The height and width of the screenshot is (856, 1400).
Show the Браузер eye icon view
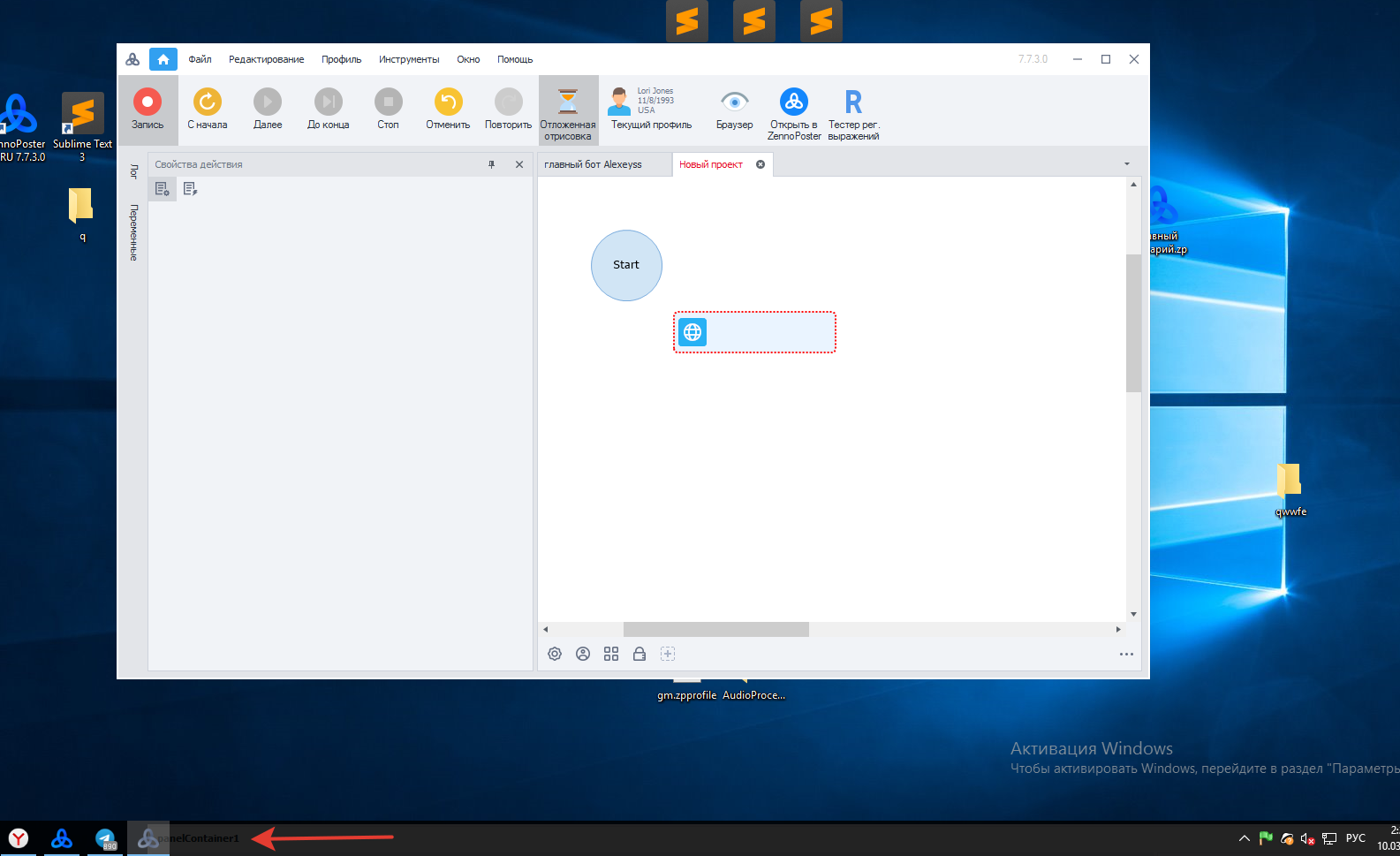click(x=734, y=110)
